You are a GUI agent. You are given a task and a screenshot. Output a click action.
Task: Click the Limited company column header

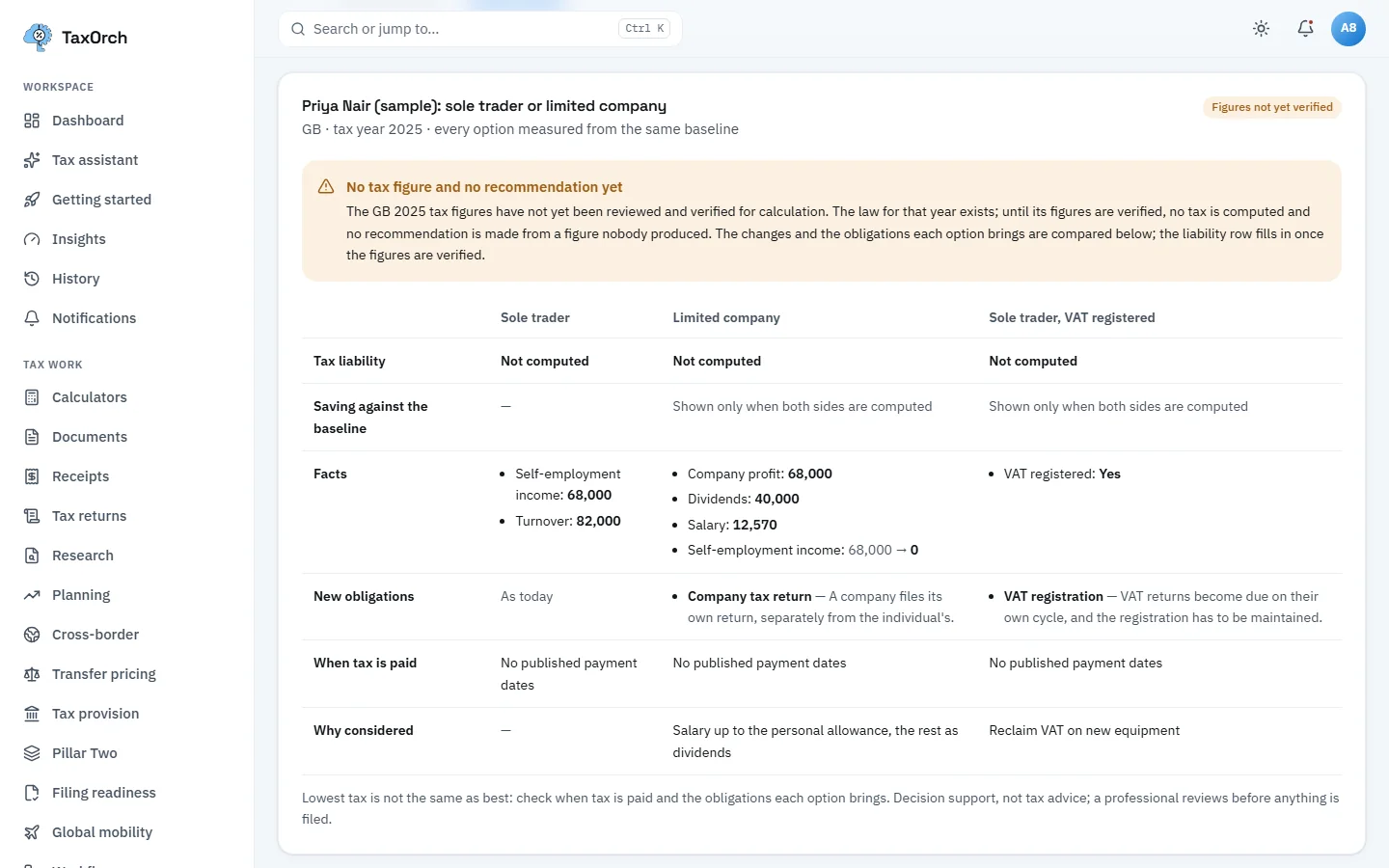(x=726, y=317)
